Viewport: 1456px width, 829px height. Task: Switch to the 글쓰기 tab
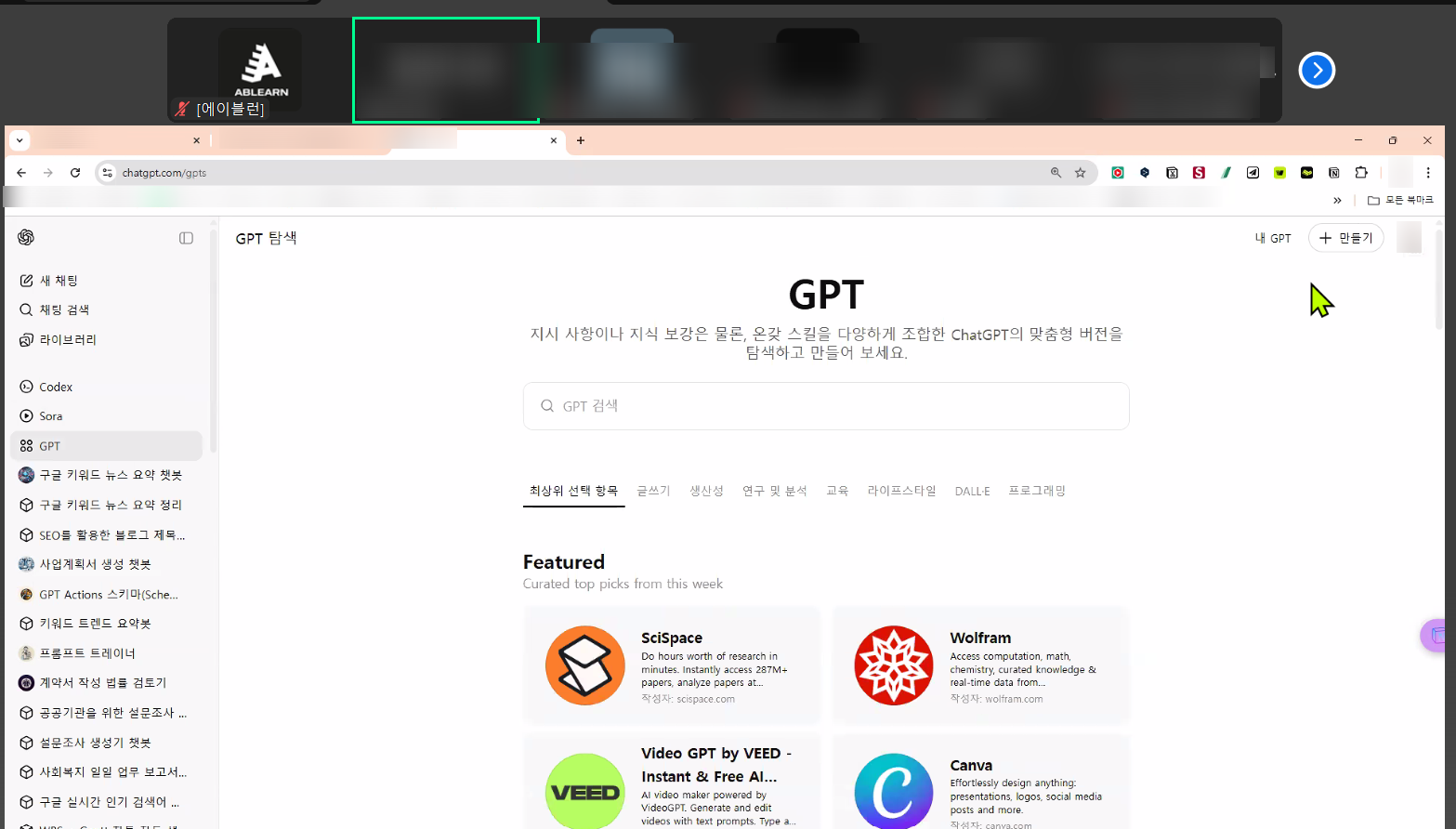coord(653,491)
